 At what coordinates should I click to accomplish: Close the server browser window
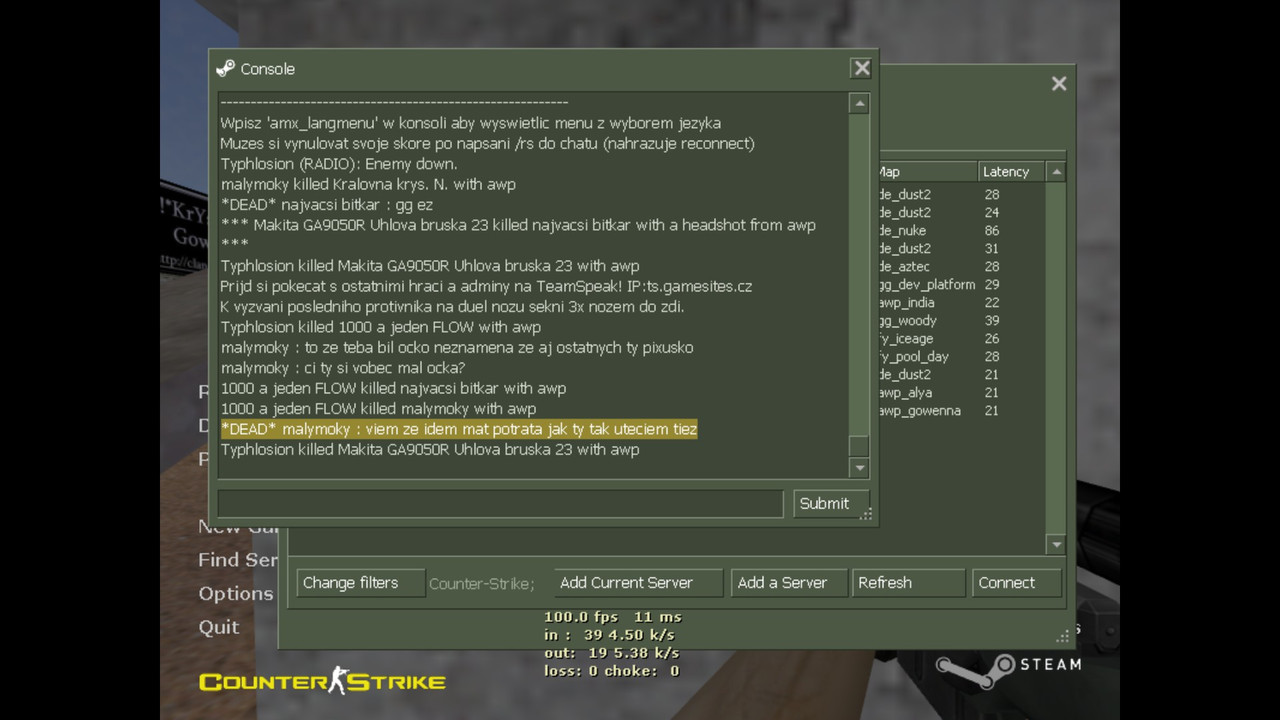tap(1059, 84)
